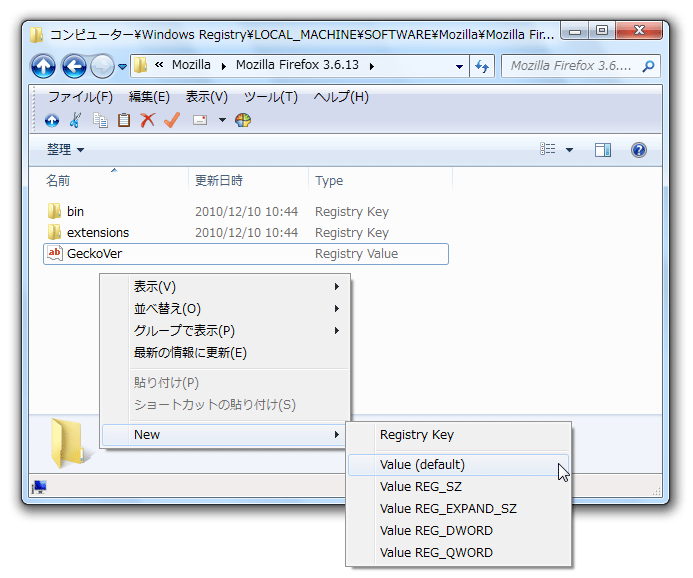Choose Value REG_SZ from submenu
This screenshot has width=693, height=578.
coord(458,487)
